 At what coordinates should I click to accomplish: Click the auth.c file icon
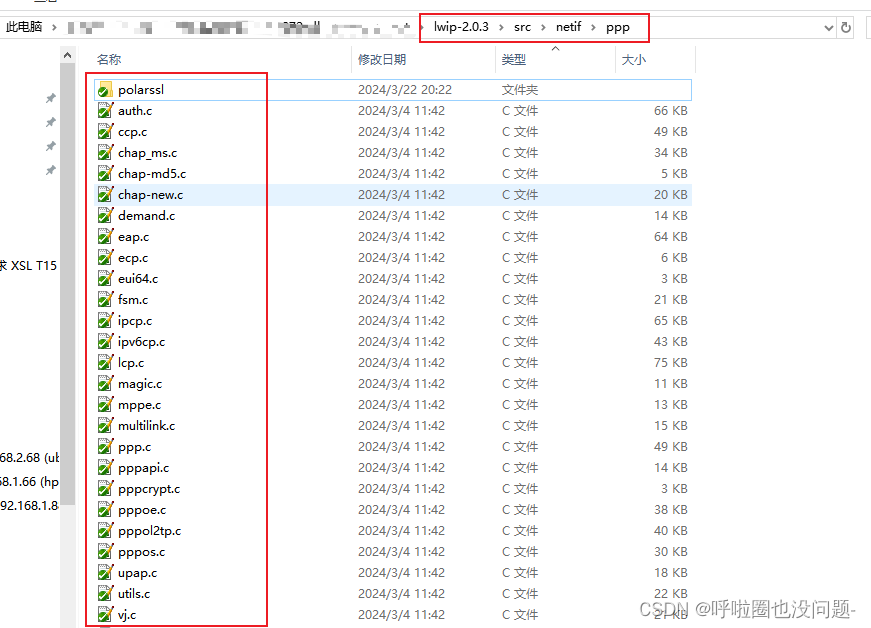(105, 110)
